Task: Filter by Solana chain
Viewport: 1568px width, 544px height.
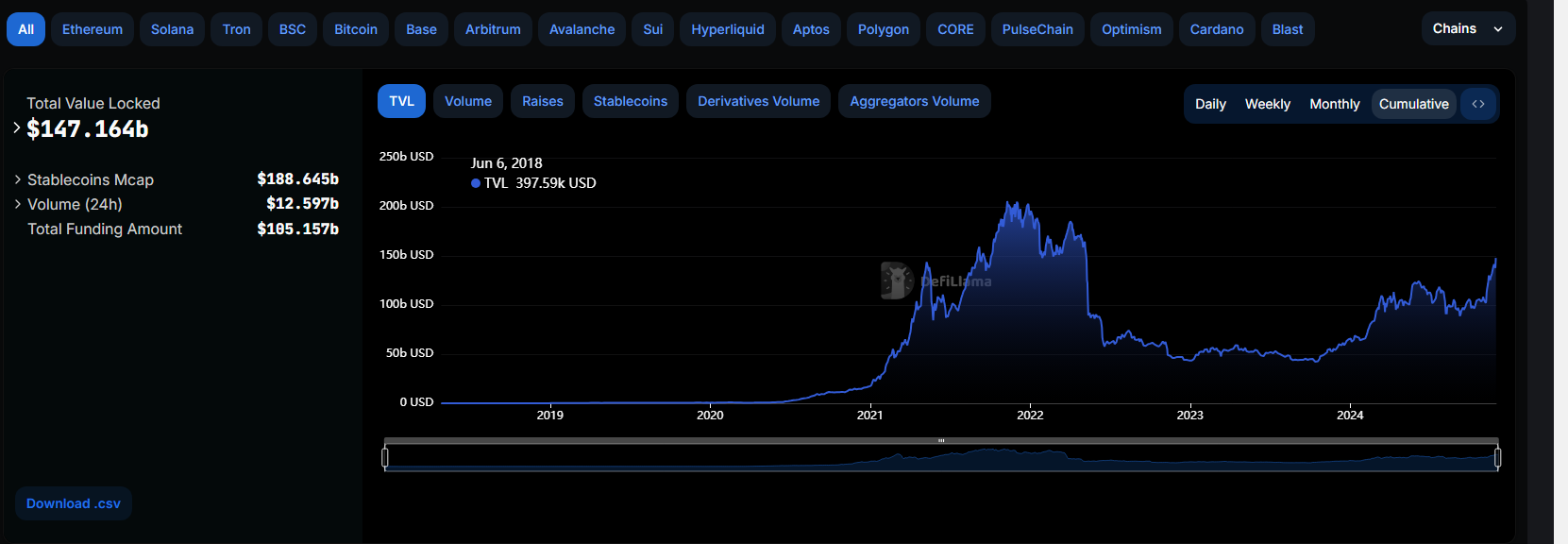Action: (172, 29)
